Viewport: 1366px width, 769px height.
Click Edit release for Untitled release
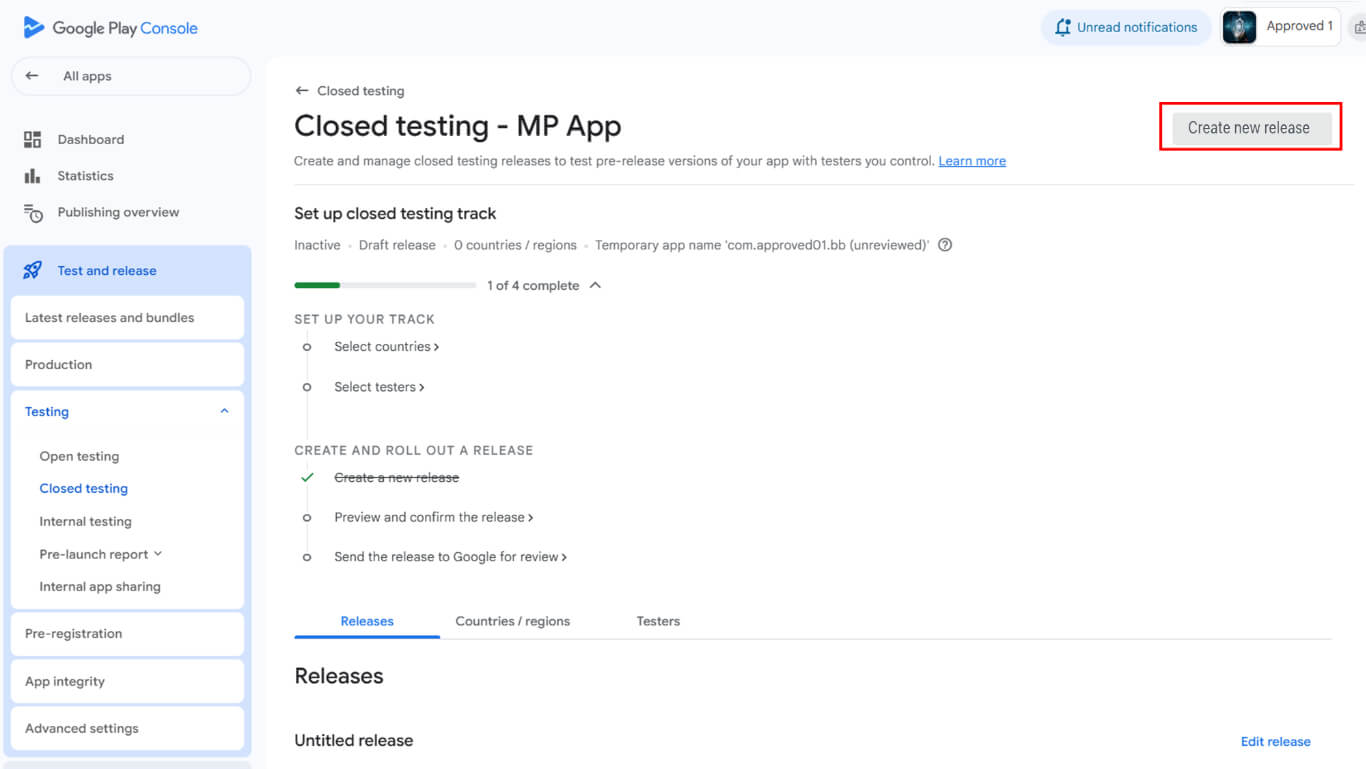1275,741
